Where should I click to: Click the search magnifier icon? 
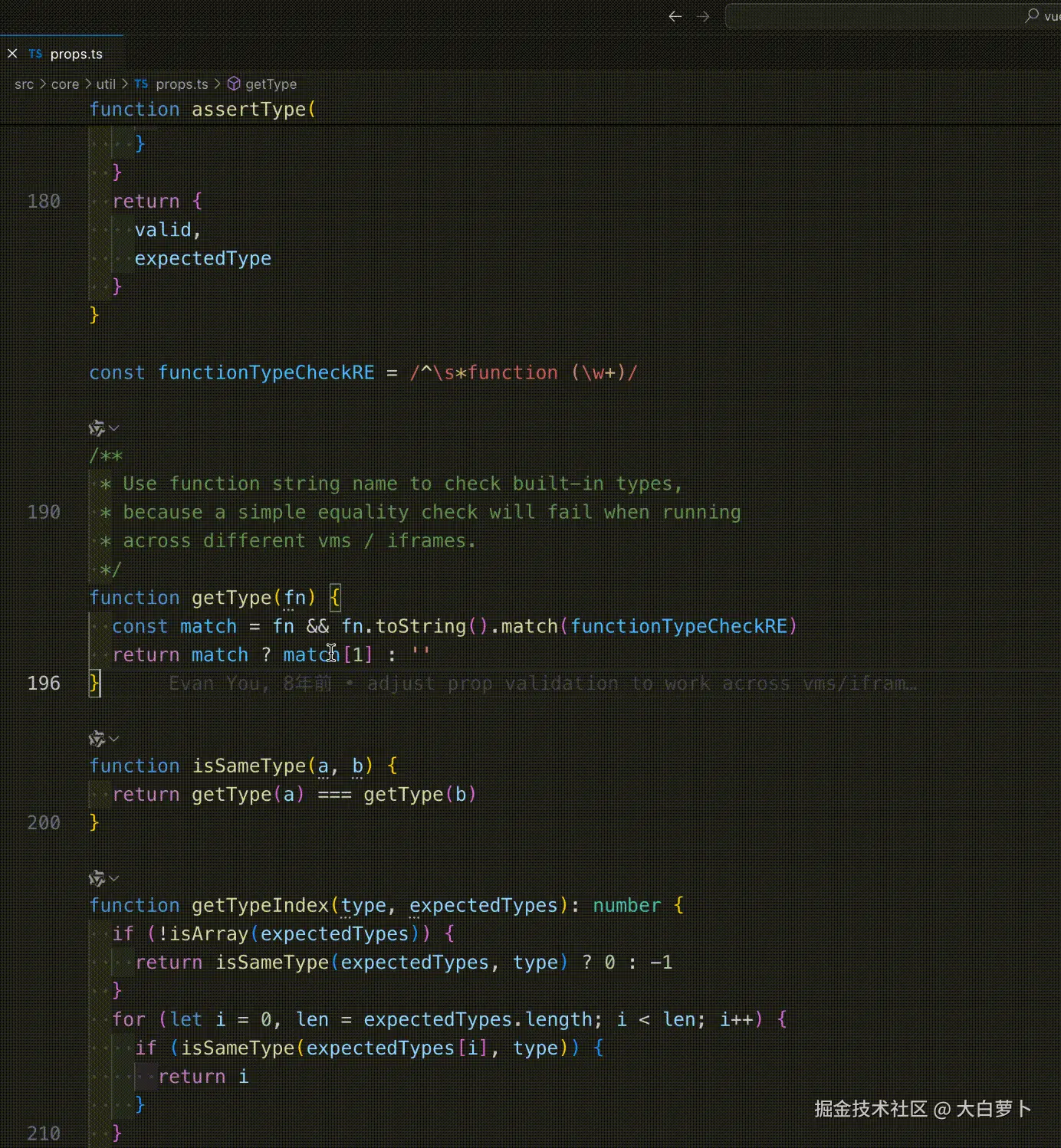(x=1032, y=15)
